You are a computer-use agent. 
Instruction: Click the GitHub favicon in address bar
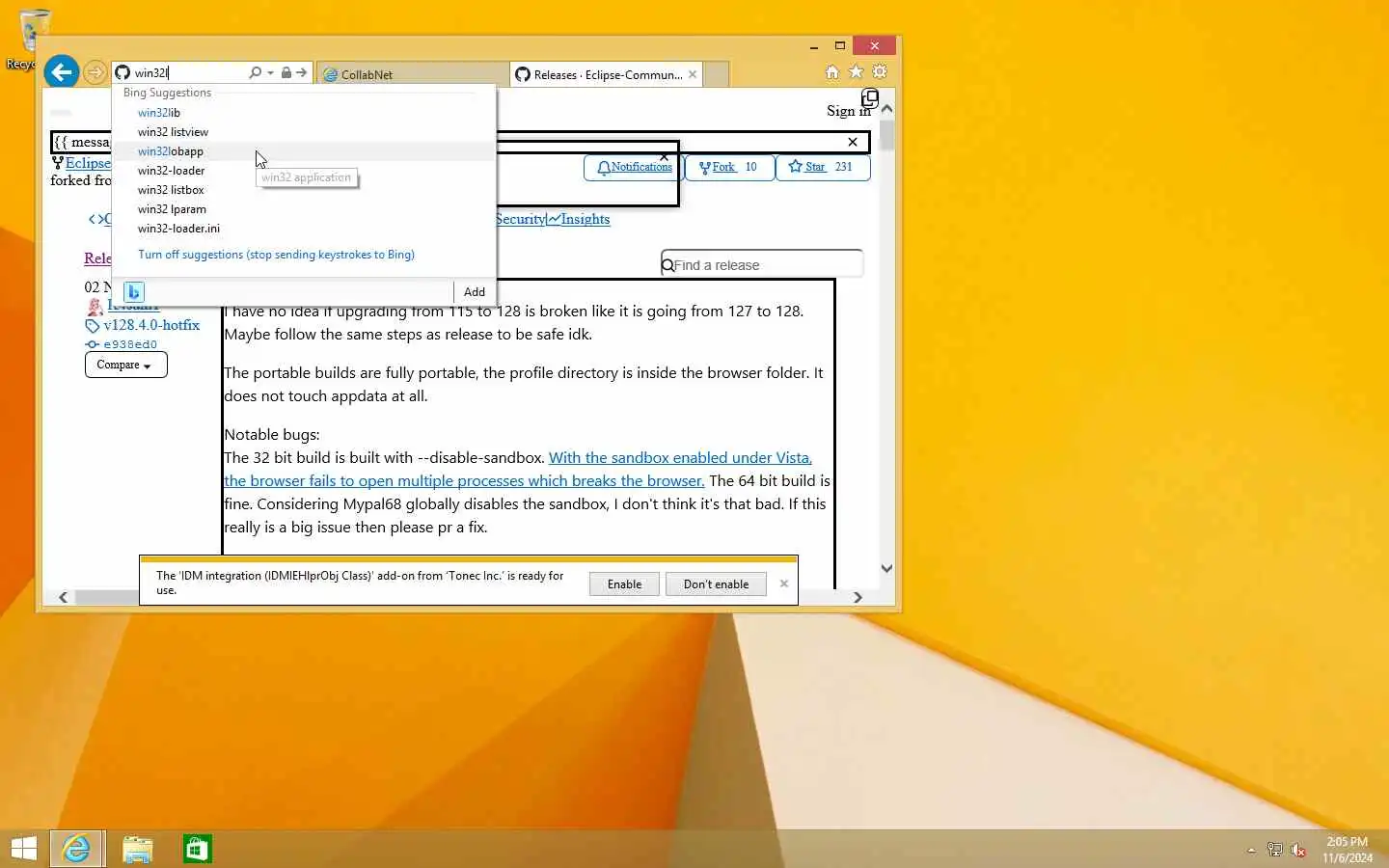pos(123,72)
